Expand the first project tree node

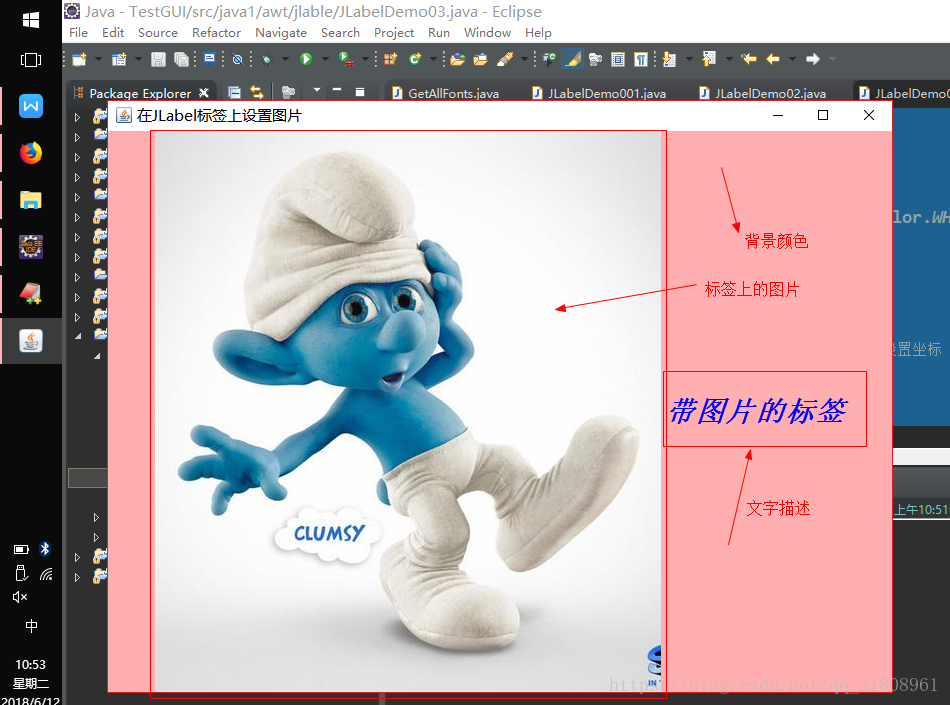(x=77, y=117)
